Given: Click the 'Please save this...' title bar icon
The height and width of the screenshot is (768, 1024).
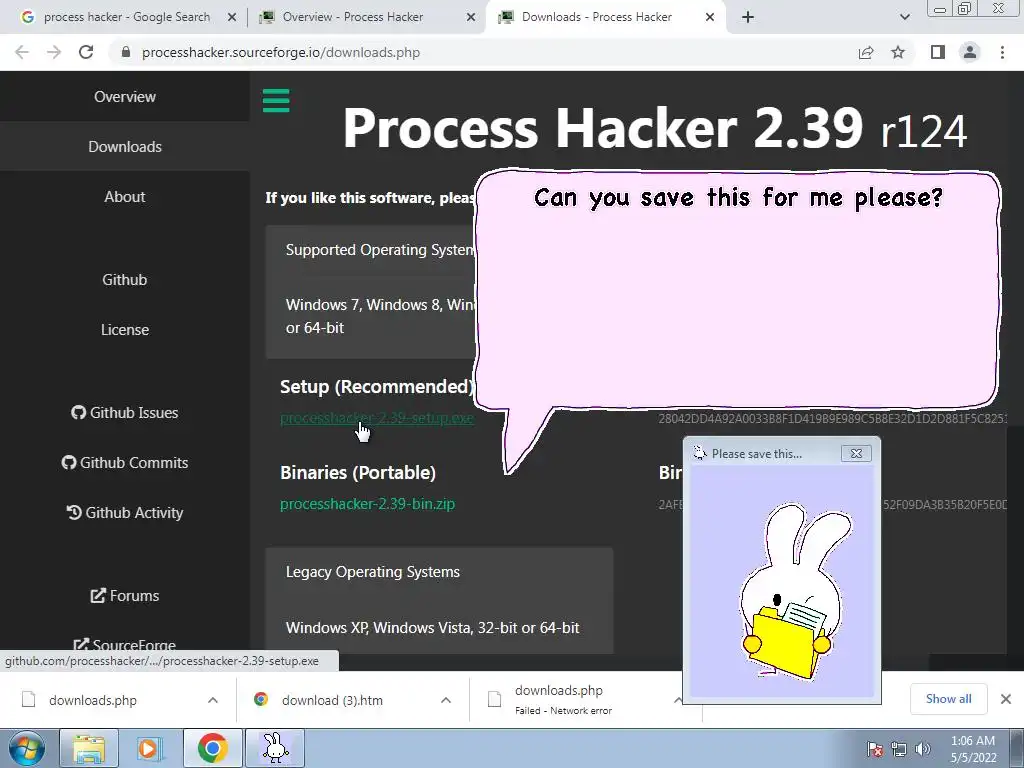Looking at the screenshot, I should tap(699, 453).
